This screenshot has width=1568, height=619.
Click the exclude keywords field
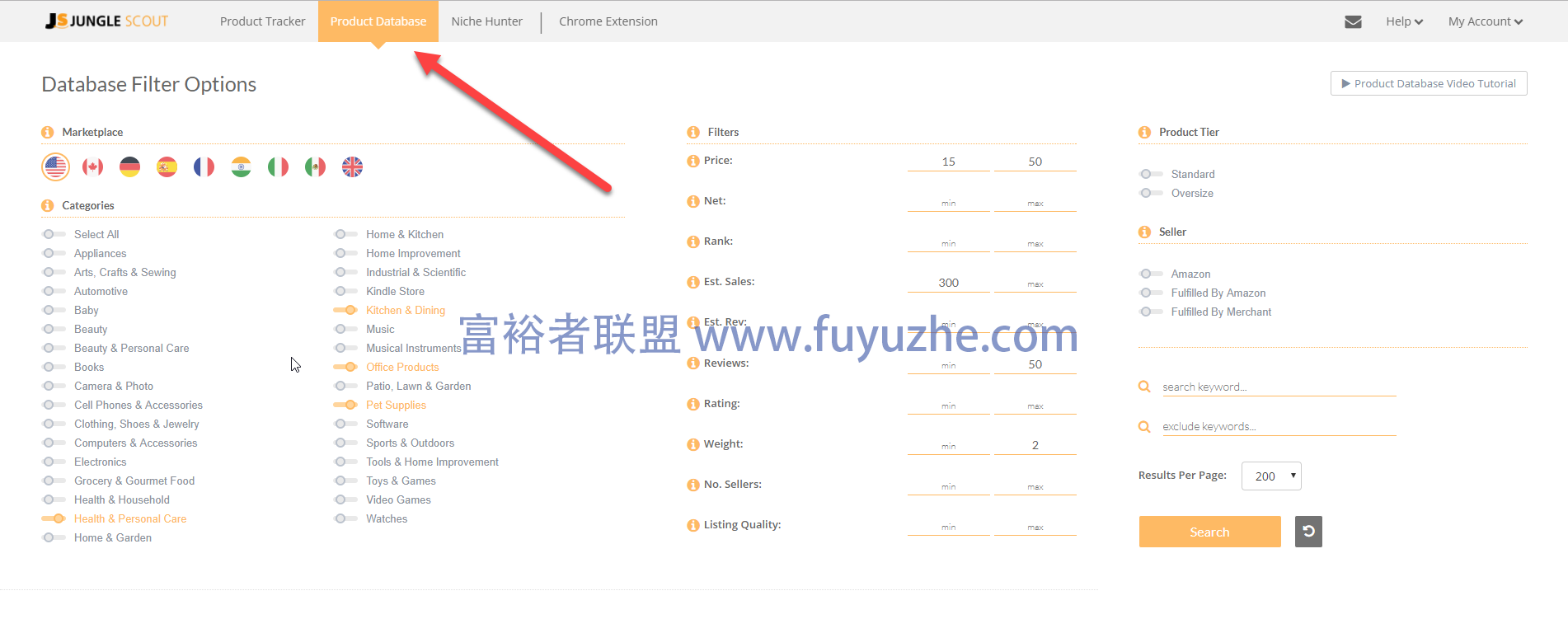1279,426
